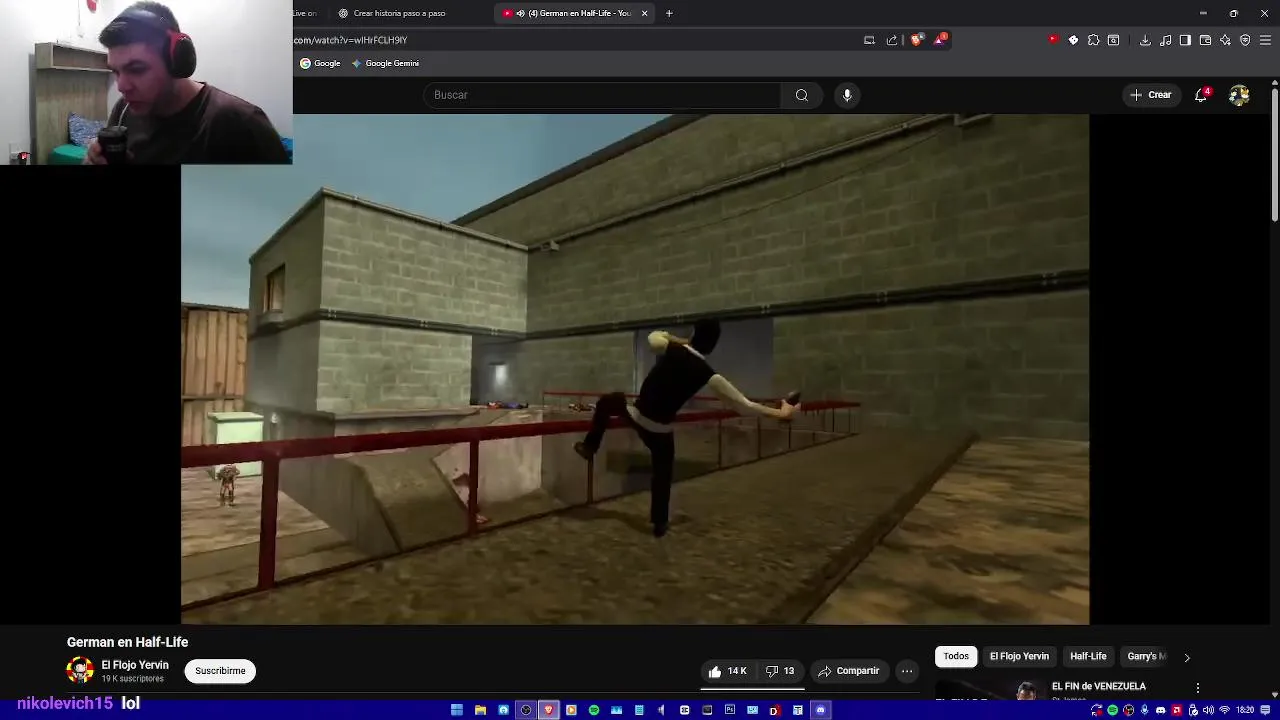Open a new browser tab
Image resolution: width=1280 pixels, height=720 pixels.
[669, 13]
